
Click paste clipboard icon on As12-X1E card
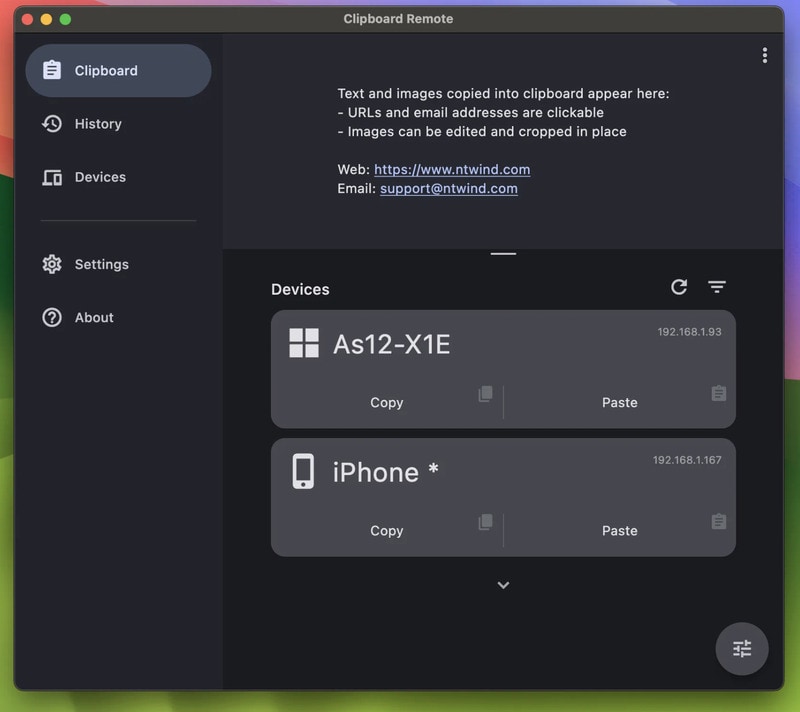tap(718, 394)
